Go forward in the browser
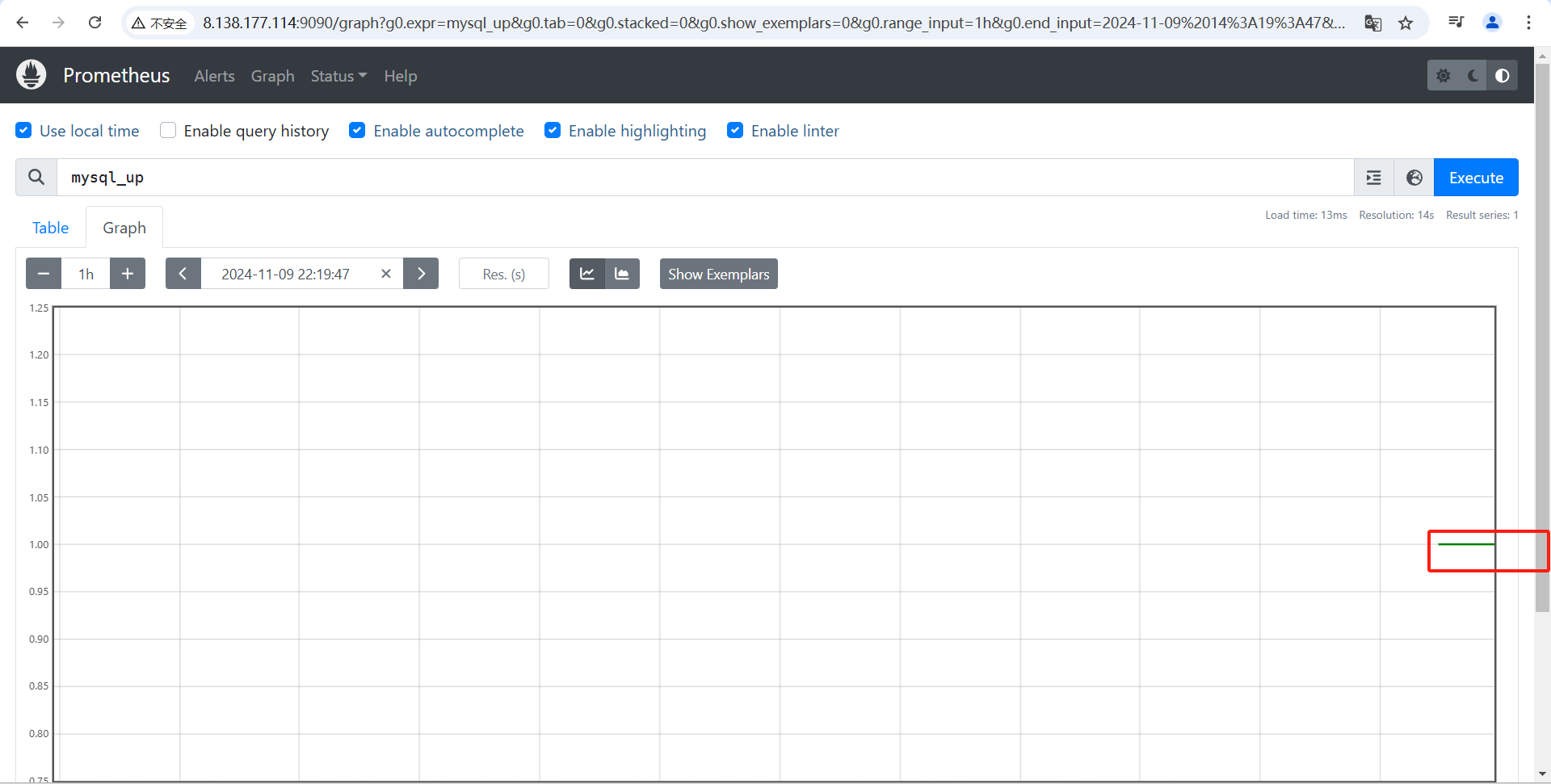 pyautogui.click(x=58, y=23)
